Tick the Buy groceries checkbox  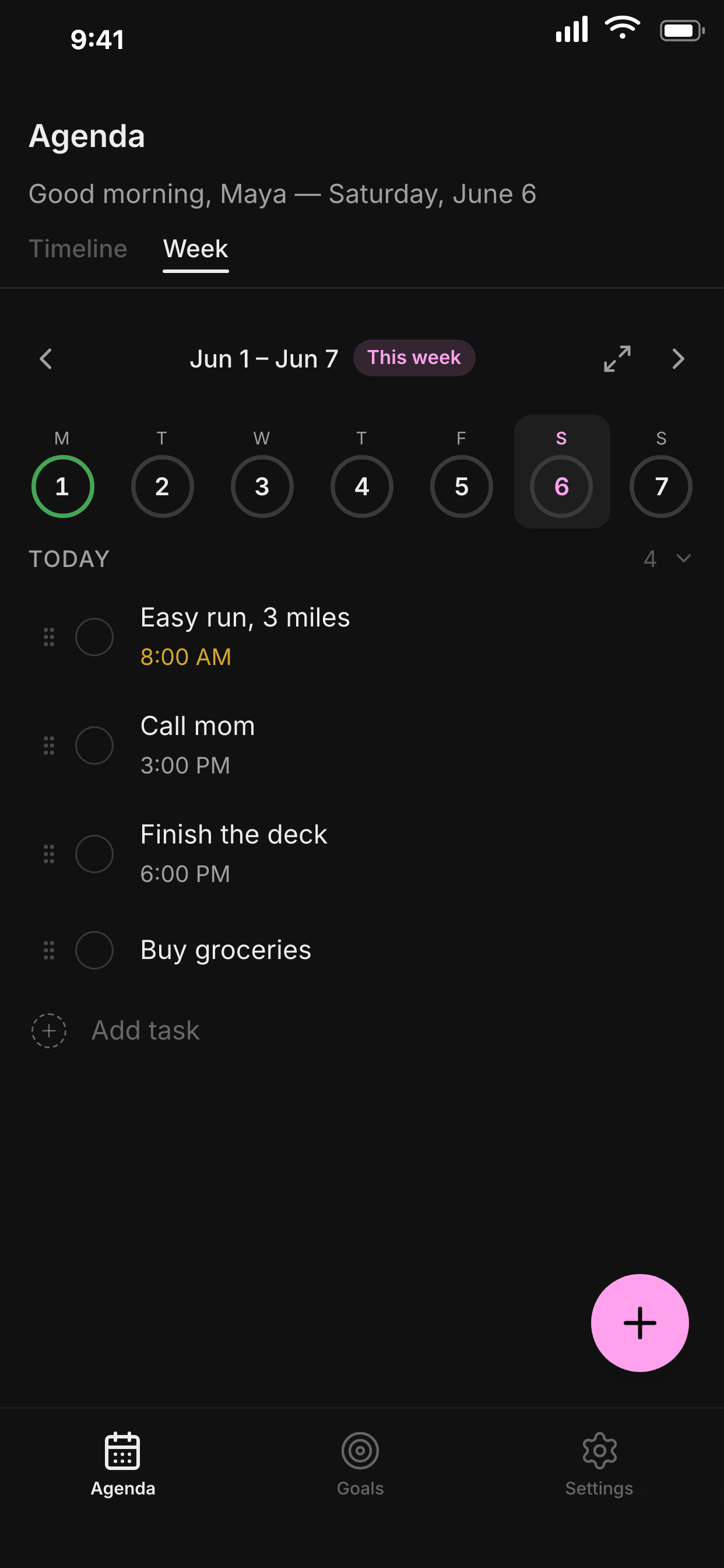(94, 950)
